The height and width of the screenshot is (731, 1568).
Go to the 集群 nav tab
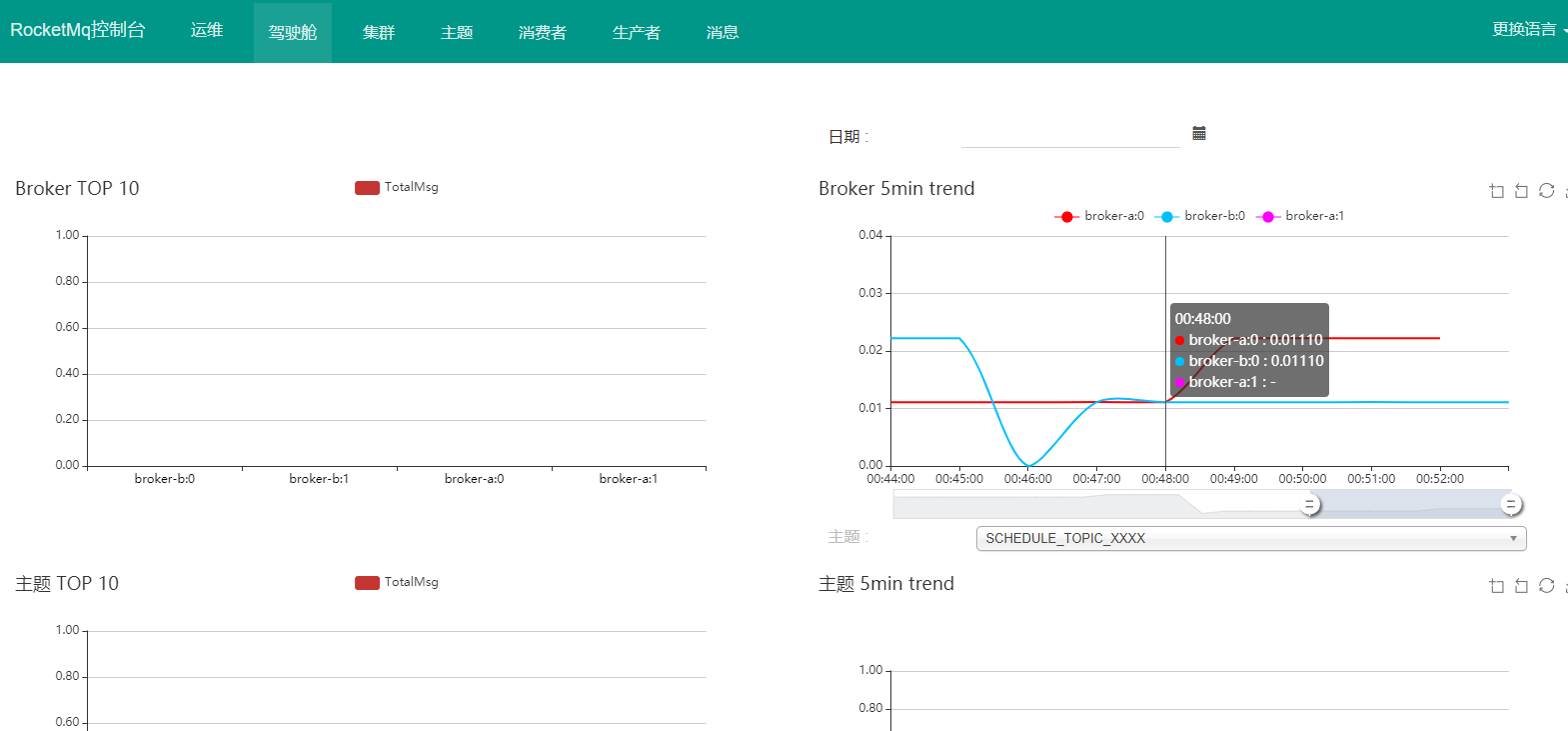379,32
